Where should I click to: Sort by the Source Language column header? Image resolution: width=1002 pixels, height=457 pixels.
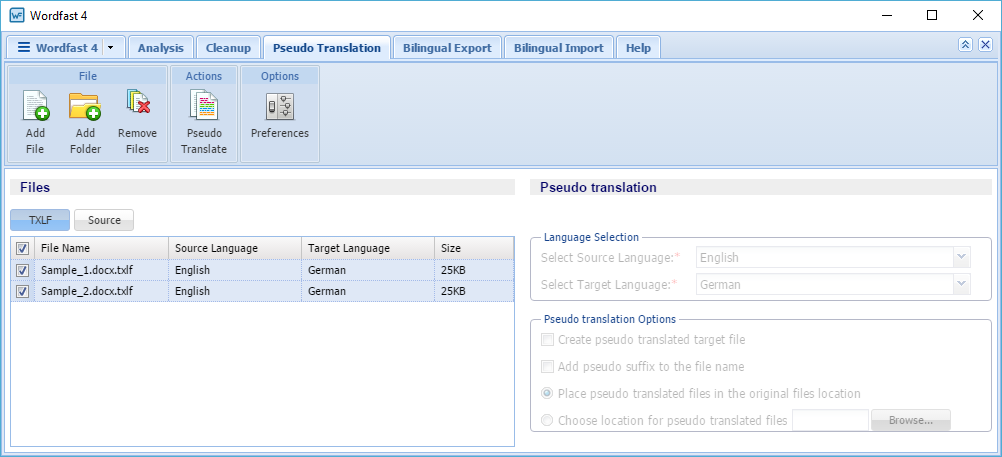click(x=235, y=248)
